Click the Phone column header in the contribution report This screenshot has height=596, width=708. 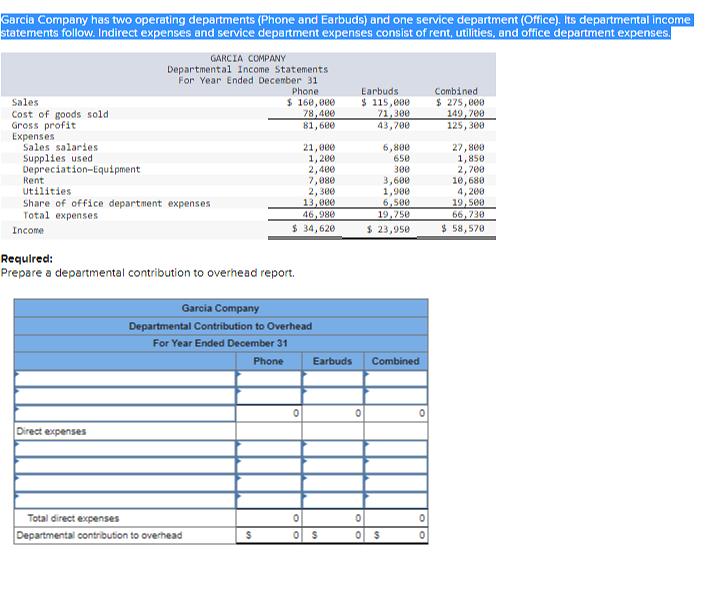click(x=268, y=361)
